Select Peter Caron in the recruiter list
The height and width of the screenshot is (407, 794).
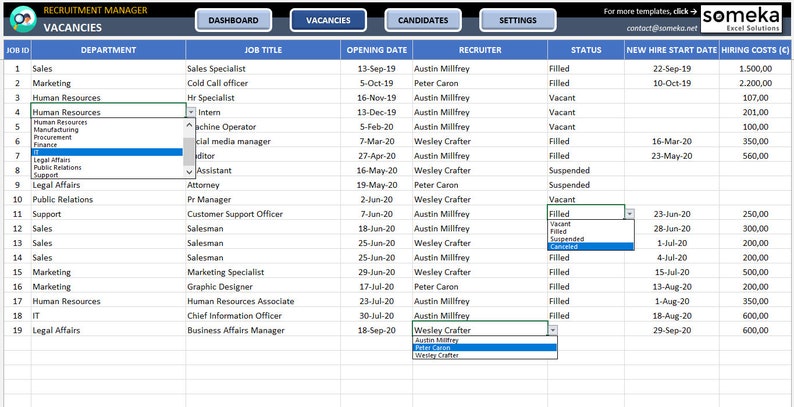[485, 348]
